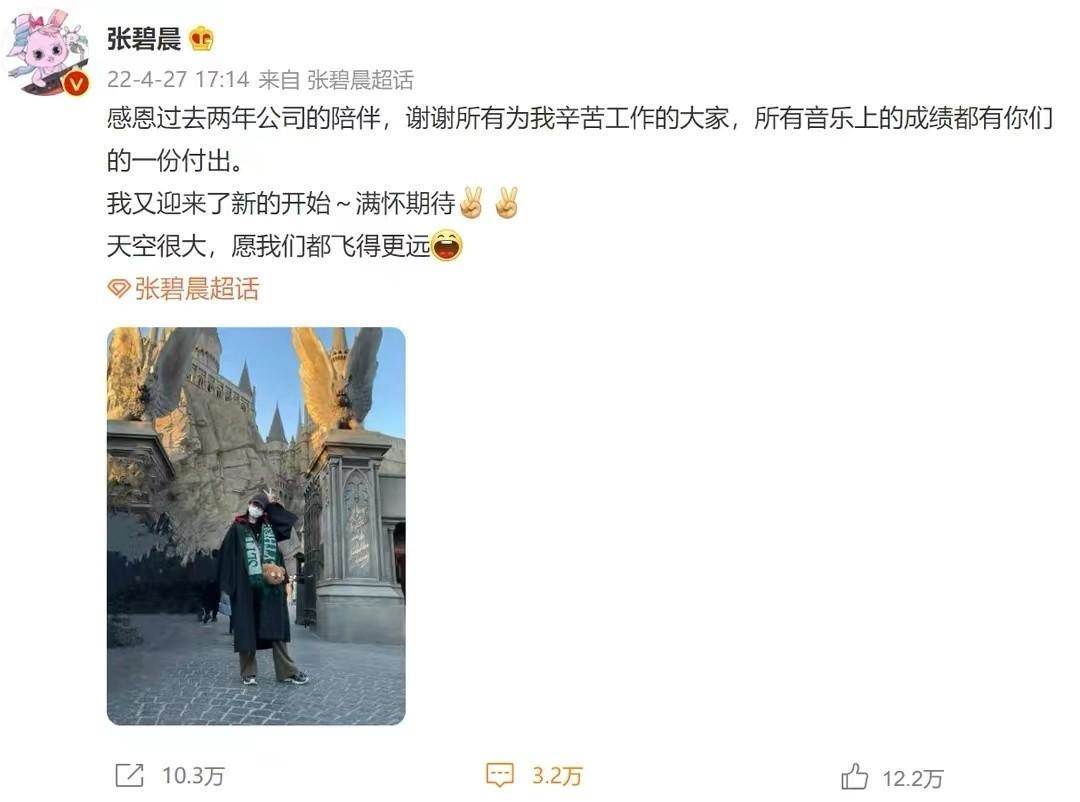Enlarge the Hogwarts castle photo thumbnail
Screen dimensions: 1080x802
coord(256,526)
